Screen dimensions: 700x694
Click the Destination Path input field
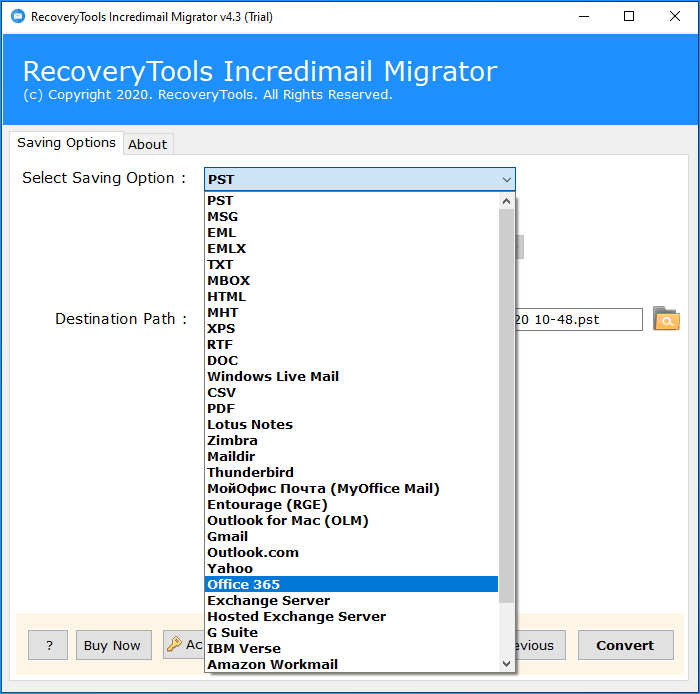pos(579,320)
